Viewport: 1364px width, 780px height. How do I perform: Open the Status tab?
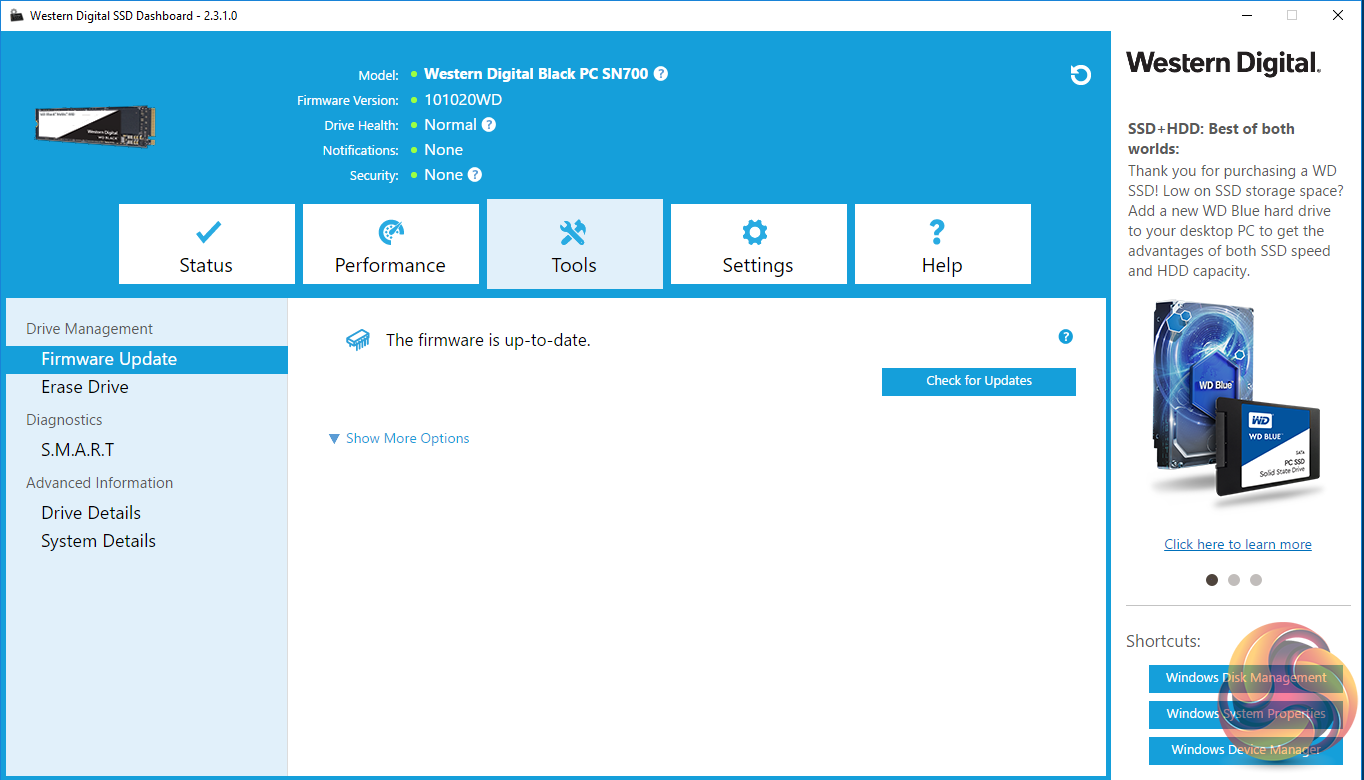[x=207, y=245]
